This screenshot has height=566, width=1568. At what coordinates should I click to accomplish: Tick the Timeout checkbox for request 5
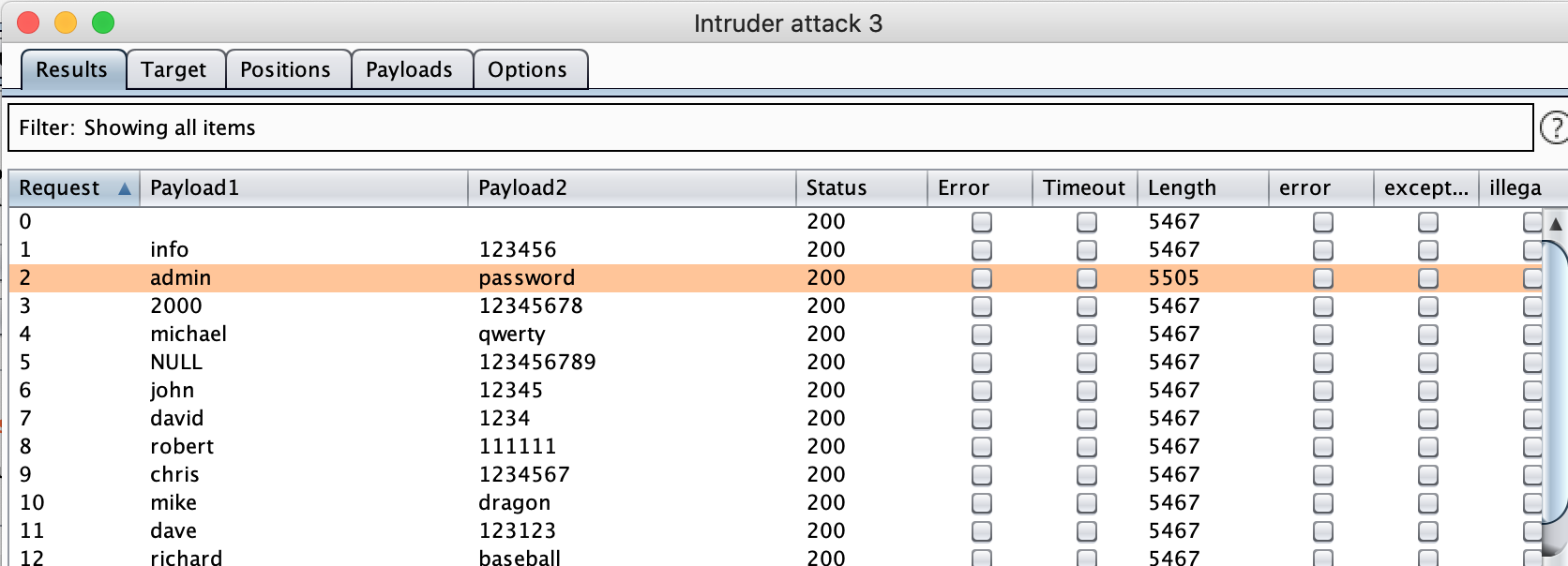[x=1087, y=363]
